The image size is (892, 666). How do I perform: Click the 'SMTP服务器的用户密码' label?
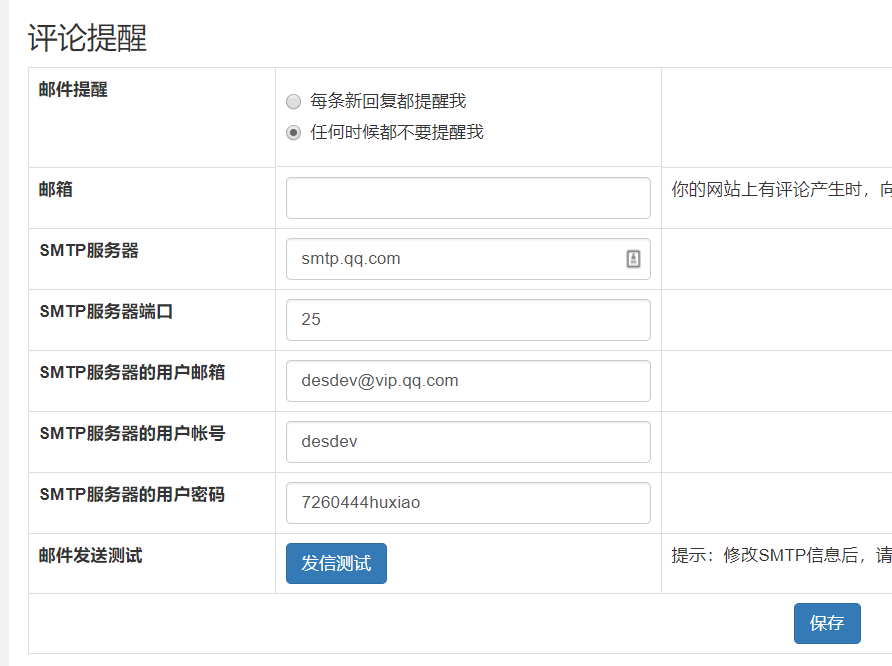(132, 494)
